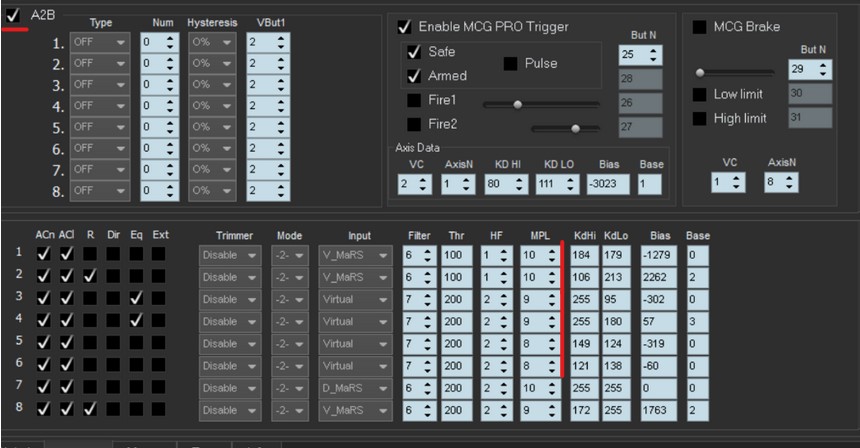Open Type dropdown for A2B row 5
This screenshot has width=860, height=448.
(100, 127)
